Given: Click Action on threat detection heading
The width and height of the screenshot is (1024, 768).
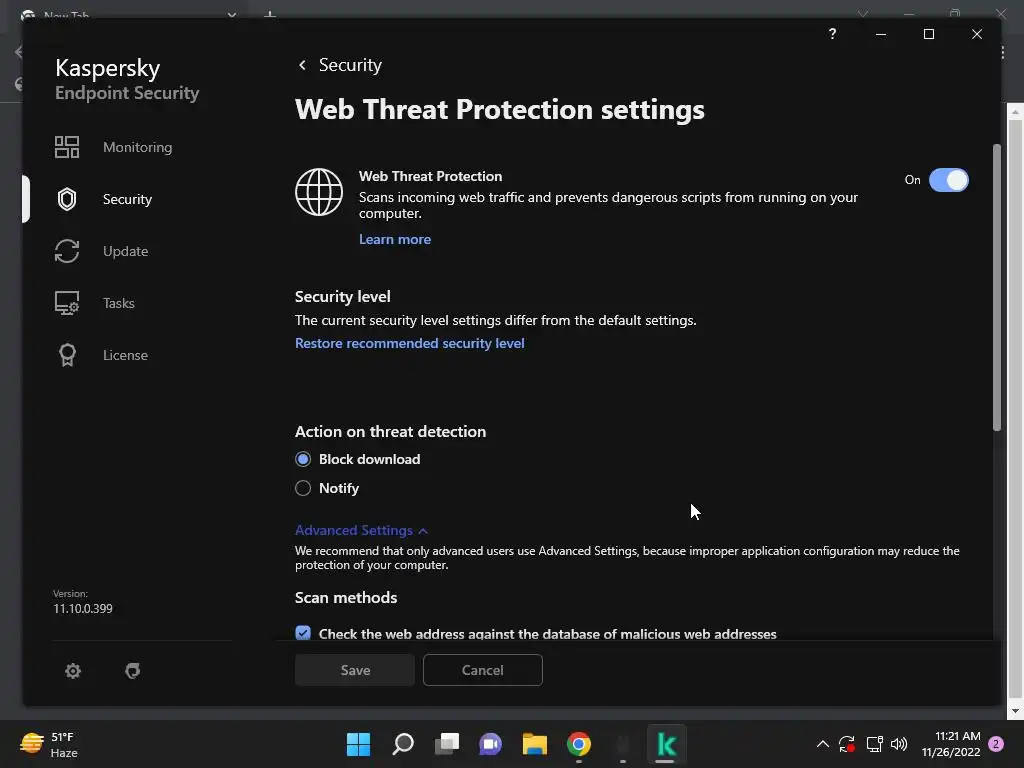Looking at the screenshot, I should point(391,432).
